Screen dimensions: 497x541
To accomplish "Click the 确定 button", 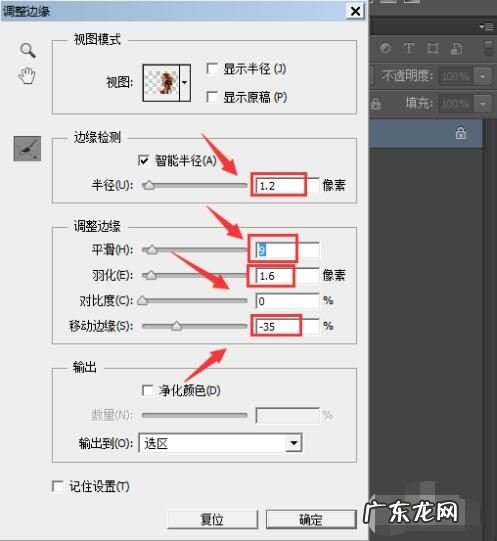I will [x=311, y=519].
